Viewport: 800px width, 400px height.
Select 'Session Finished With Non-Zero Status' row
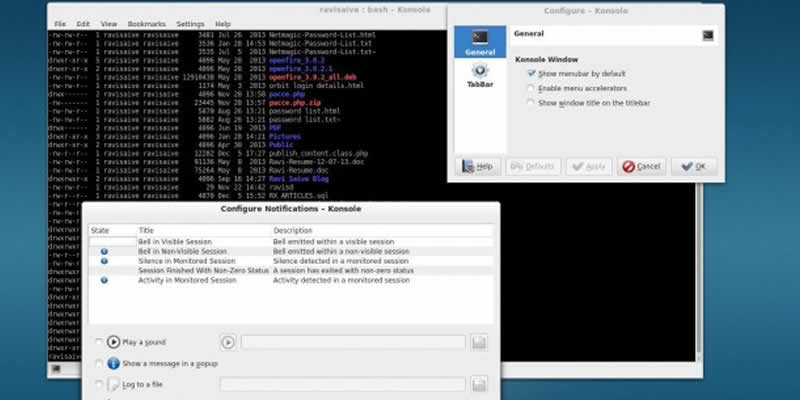click(291, 270)
